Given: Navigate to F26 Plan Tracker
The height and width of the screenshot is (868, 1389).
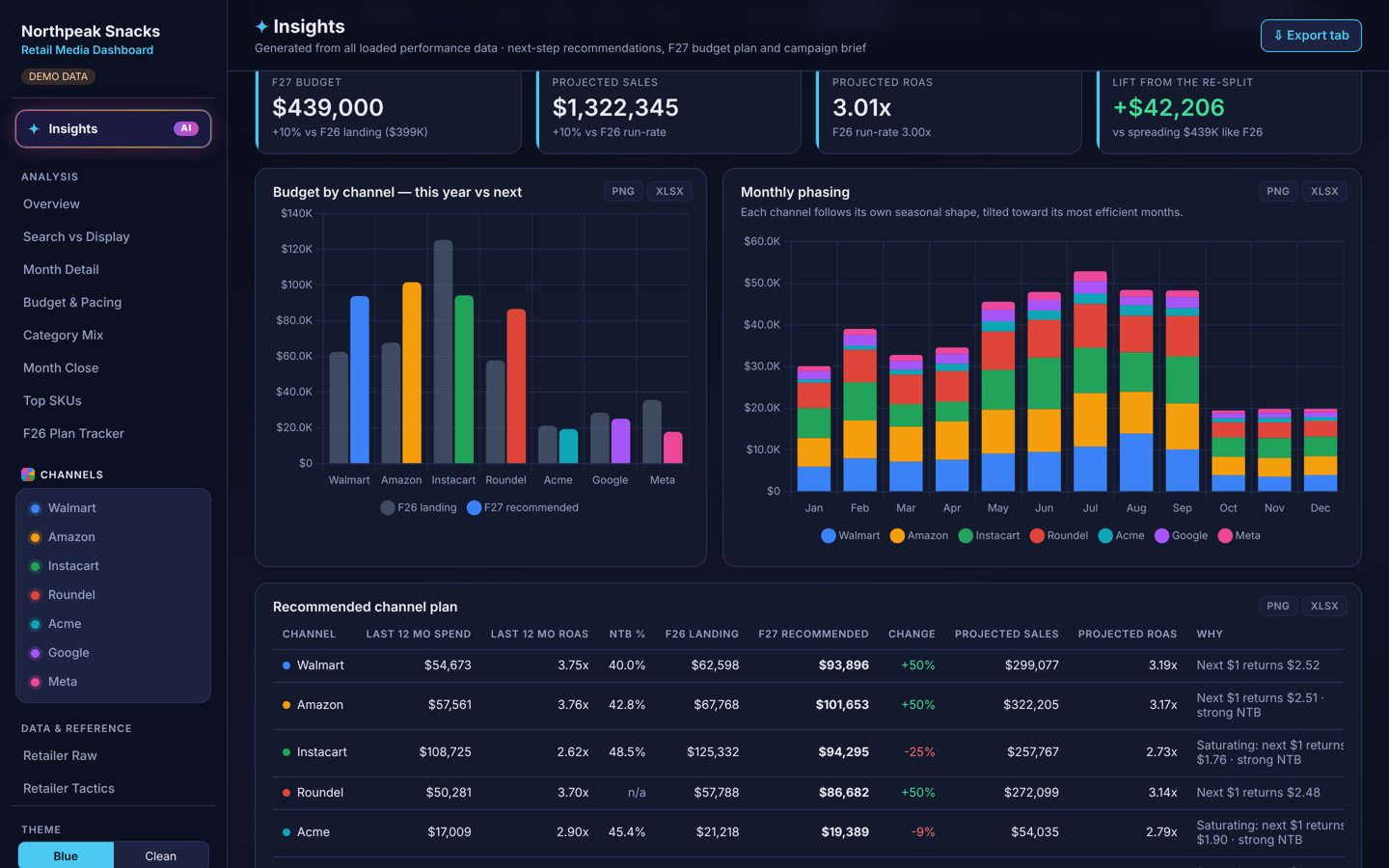Looking at the screenshot, I should [x=113, y=434].
